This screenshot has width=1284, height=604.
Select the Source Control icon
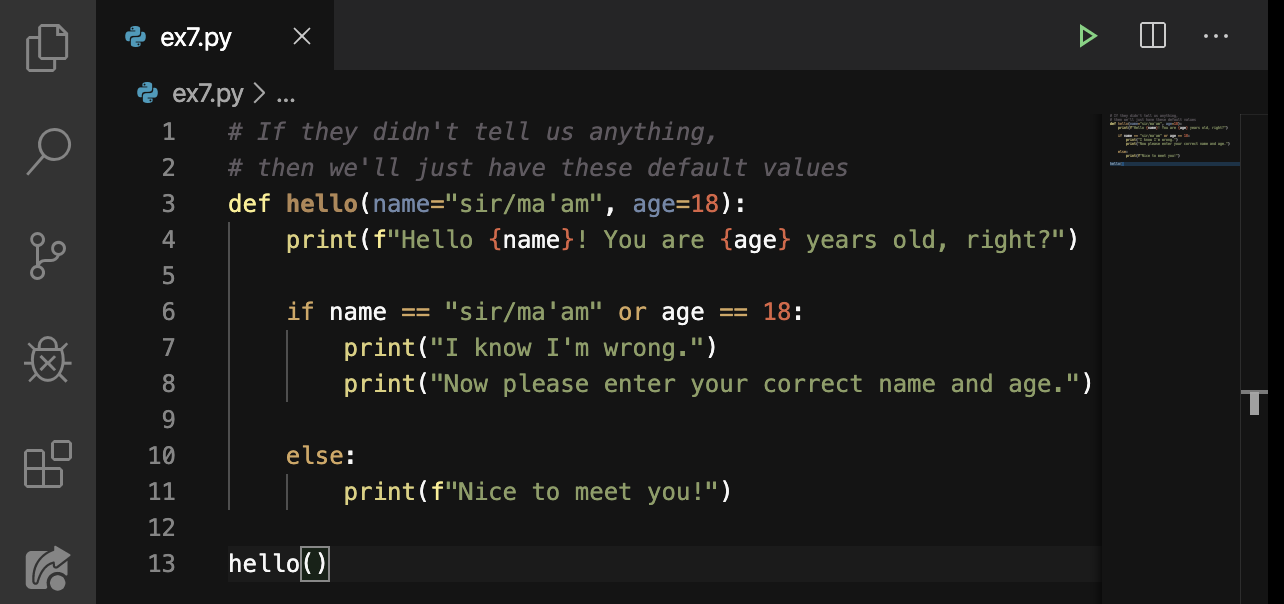pyautogui.click(x=47, y=255)
